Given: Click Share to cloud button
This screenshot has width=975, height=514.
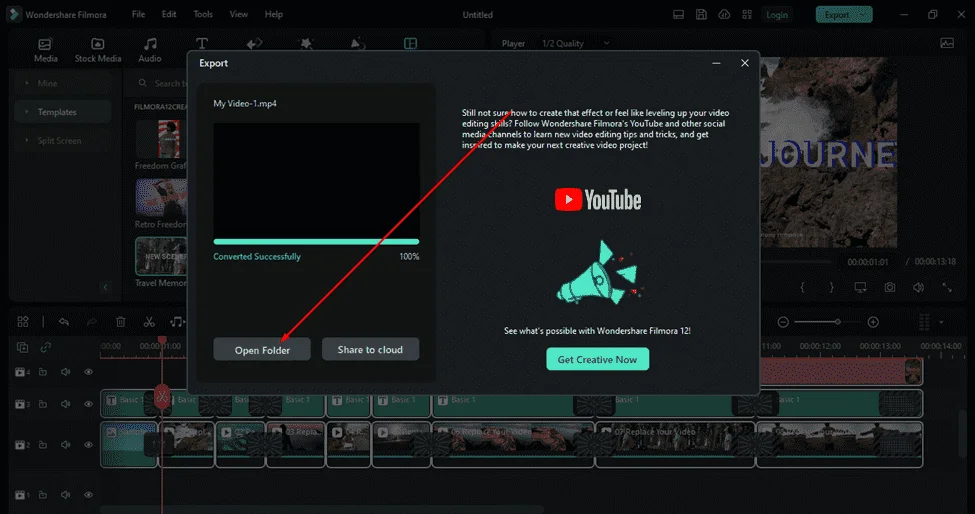Looking at the screenshot, I should [x=370, y=349].
